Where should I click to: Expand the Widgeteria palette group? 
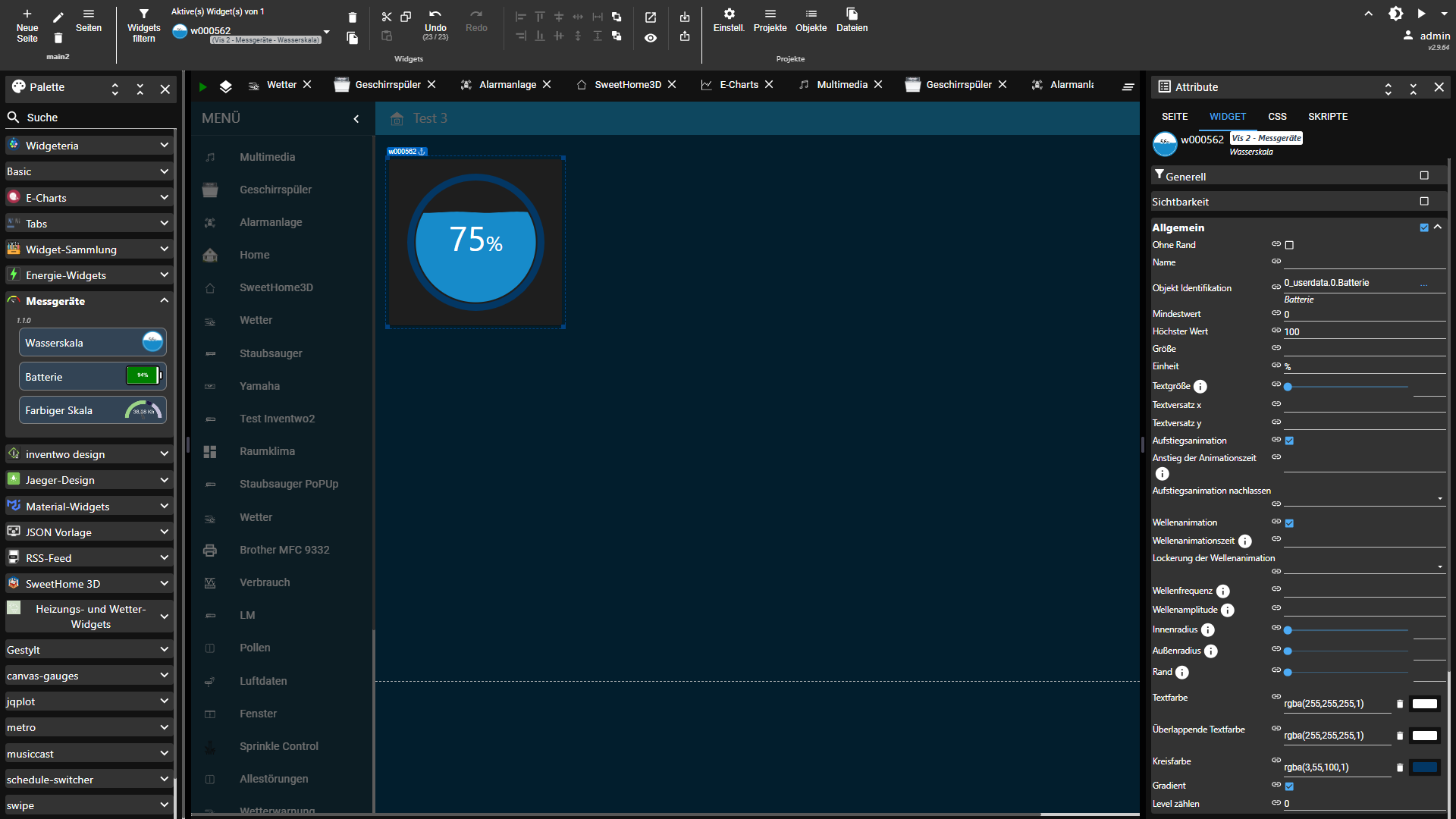click(89, 146)
